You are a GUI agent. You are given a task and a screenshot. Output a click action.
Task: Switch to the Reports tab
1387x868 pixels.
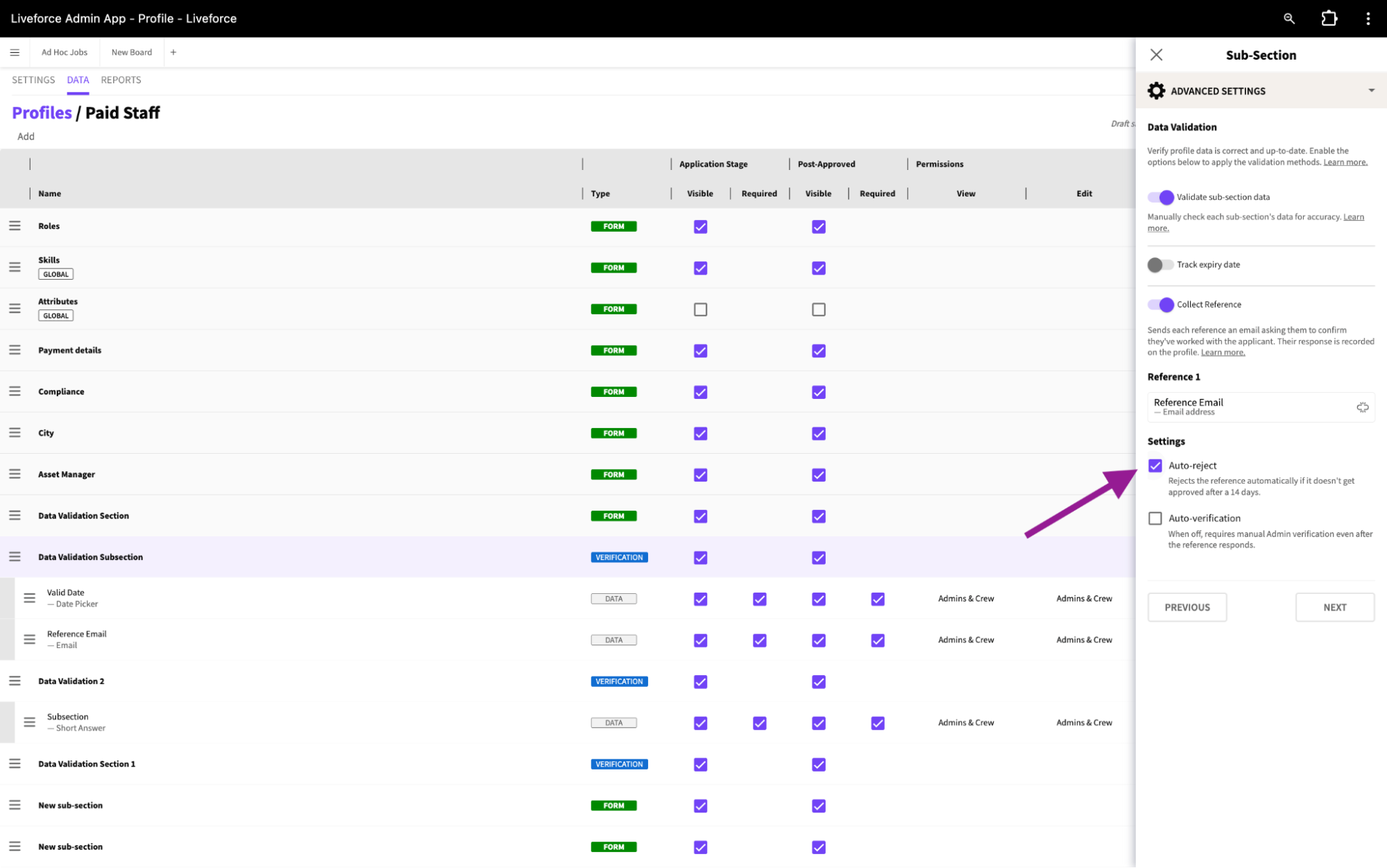pos(121,80)
